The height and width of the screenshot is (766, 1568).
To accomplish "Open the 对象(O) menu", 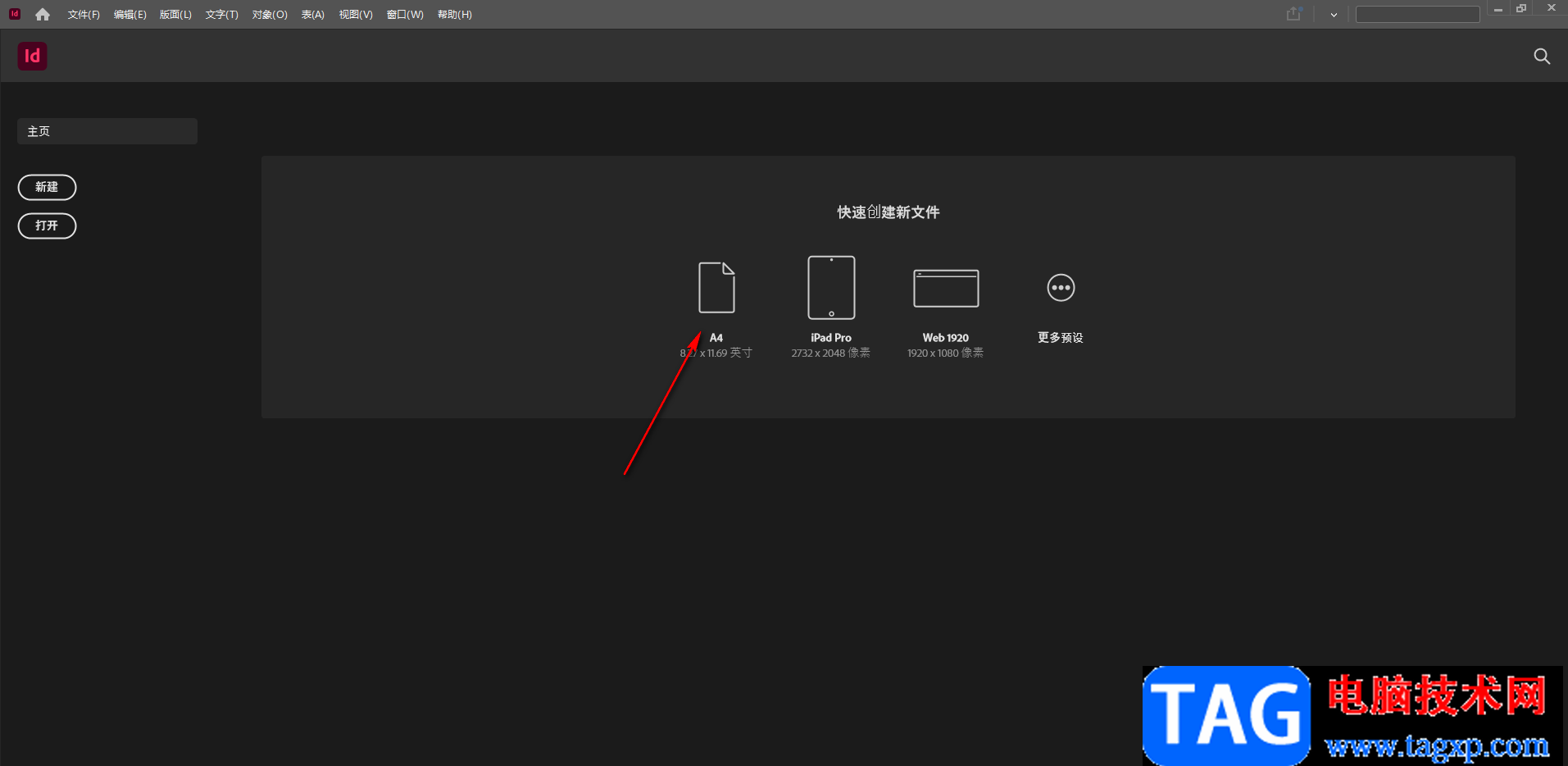I will 270,15.
